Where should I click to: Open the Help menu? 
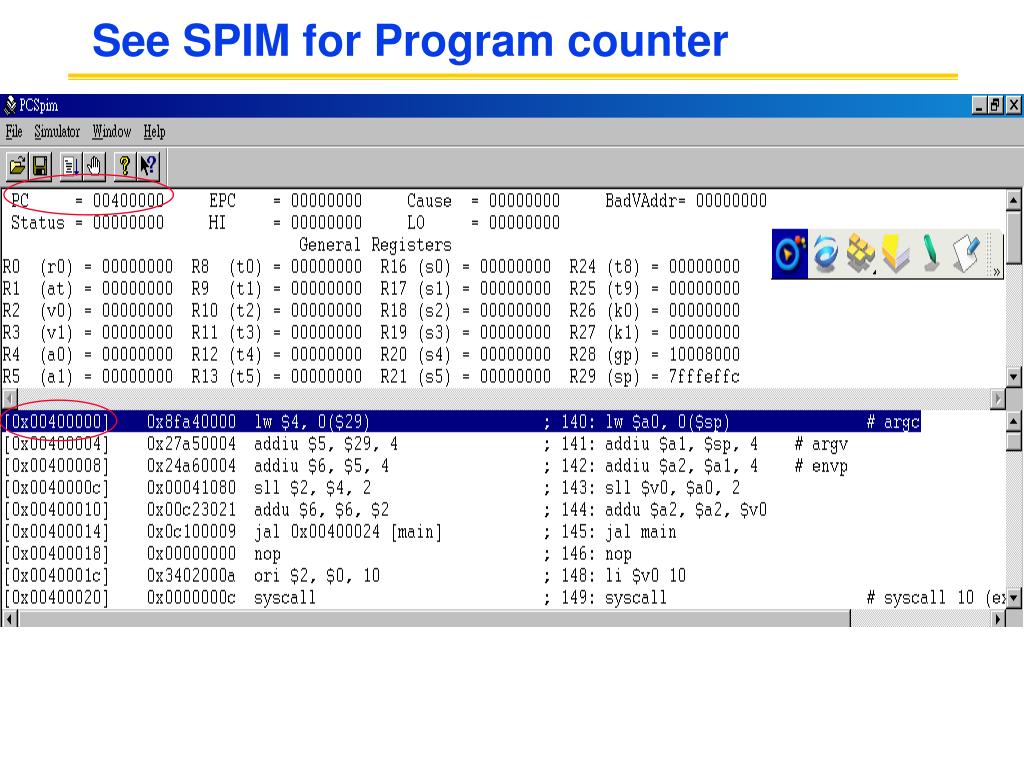[x=154, y=132]
